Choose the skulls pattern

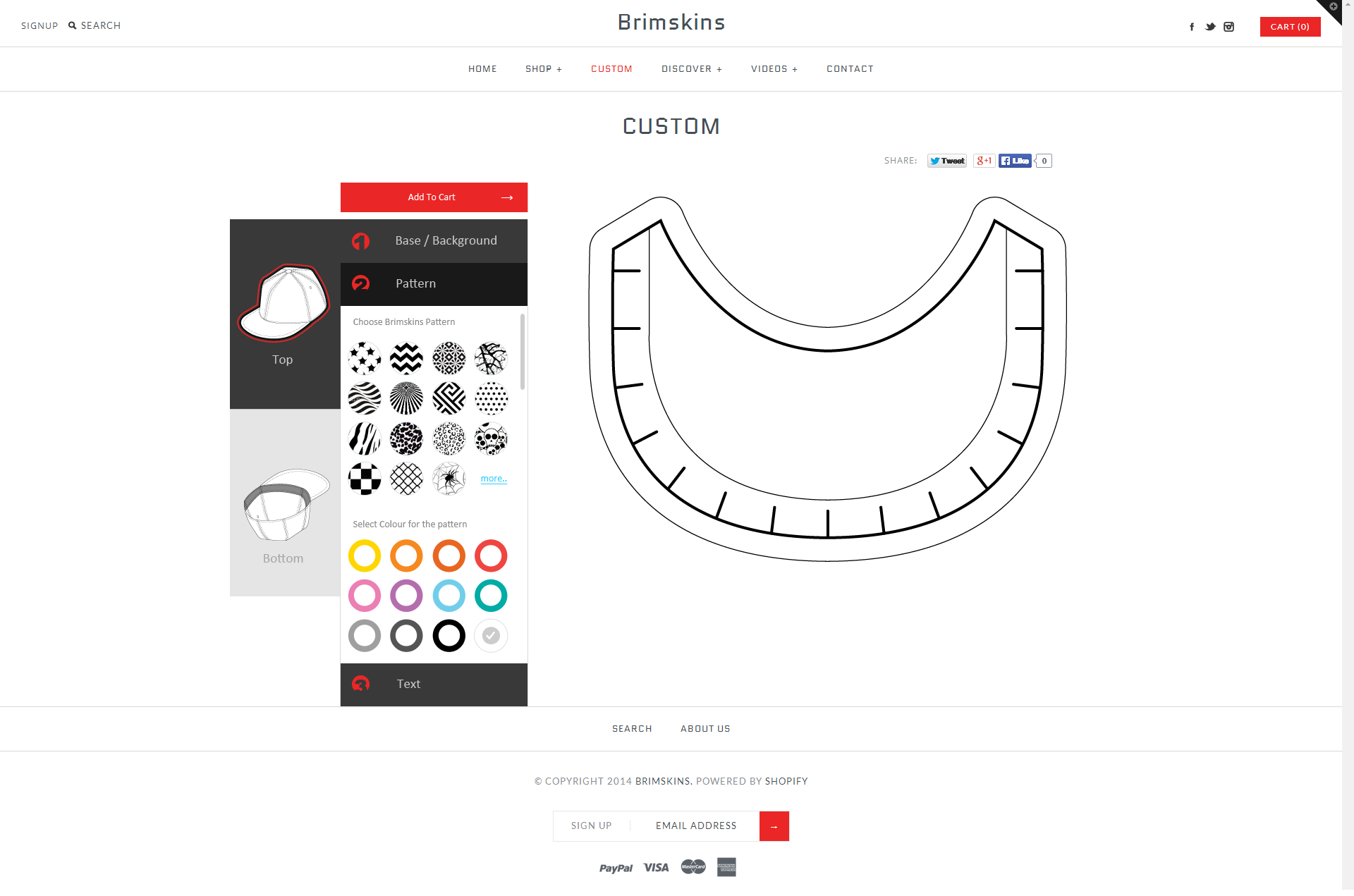point(492,438)
